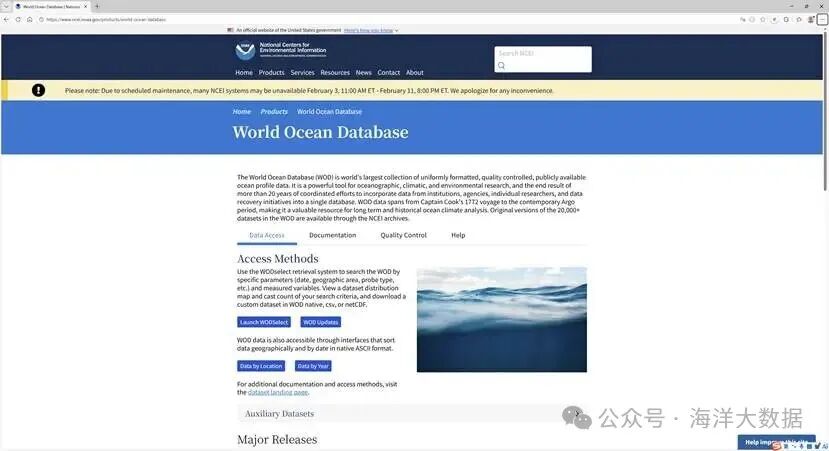
Task: Open Products in the navigation menu
Action: tap(271, 73)
